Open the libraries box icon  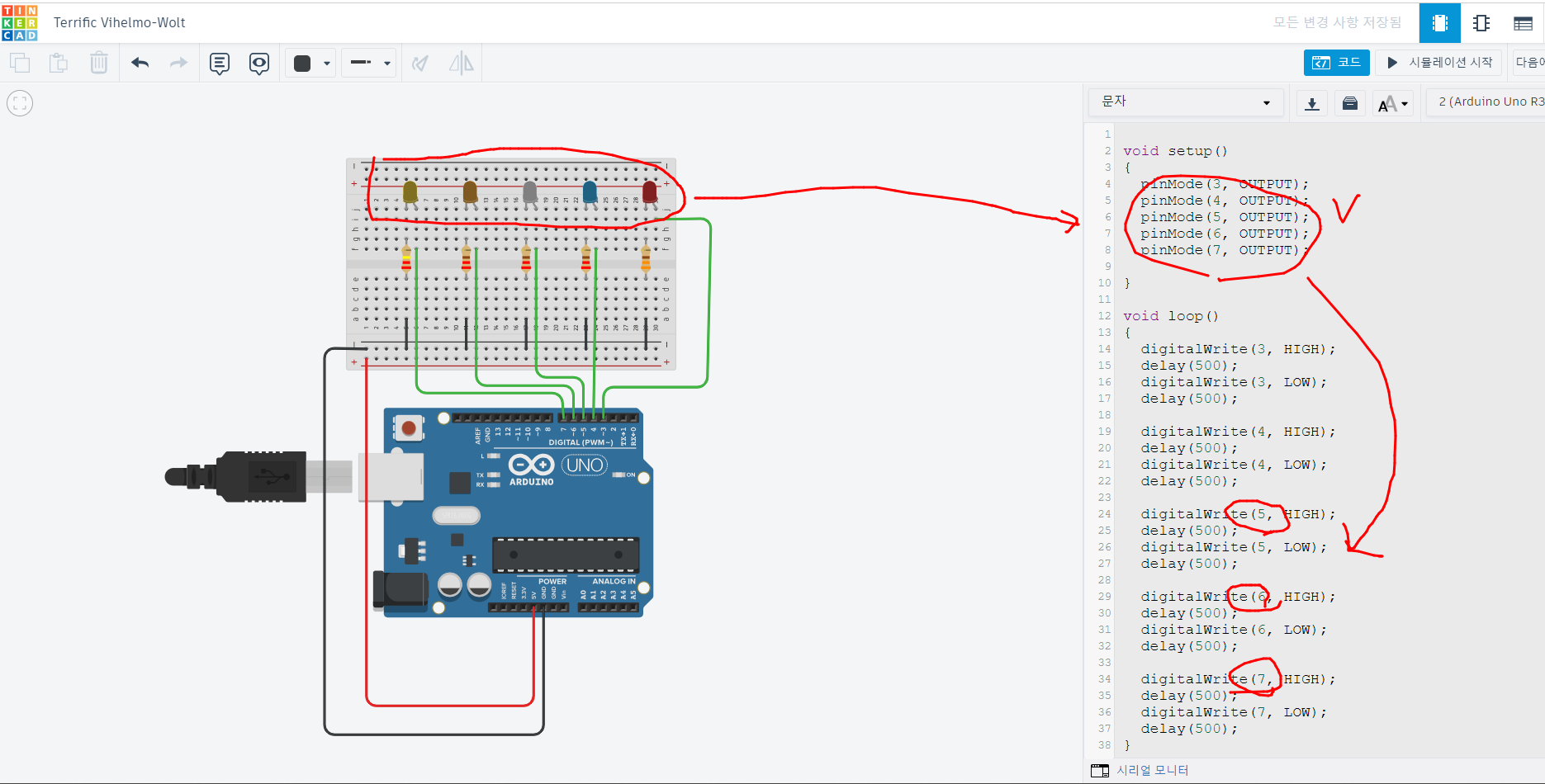[x=1350, y=103]
